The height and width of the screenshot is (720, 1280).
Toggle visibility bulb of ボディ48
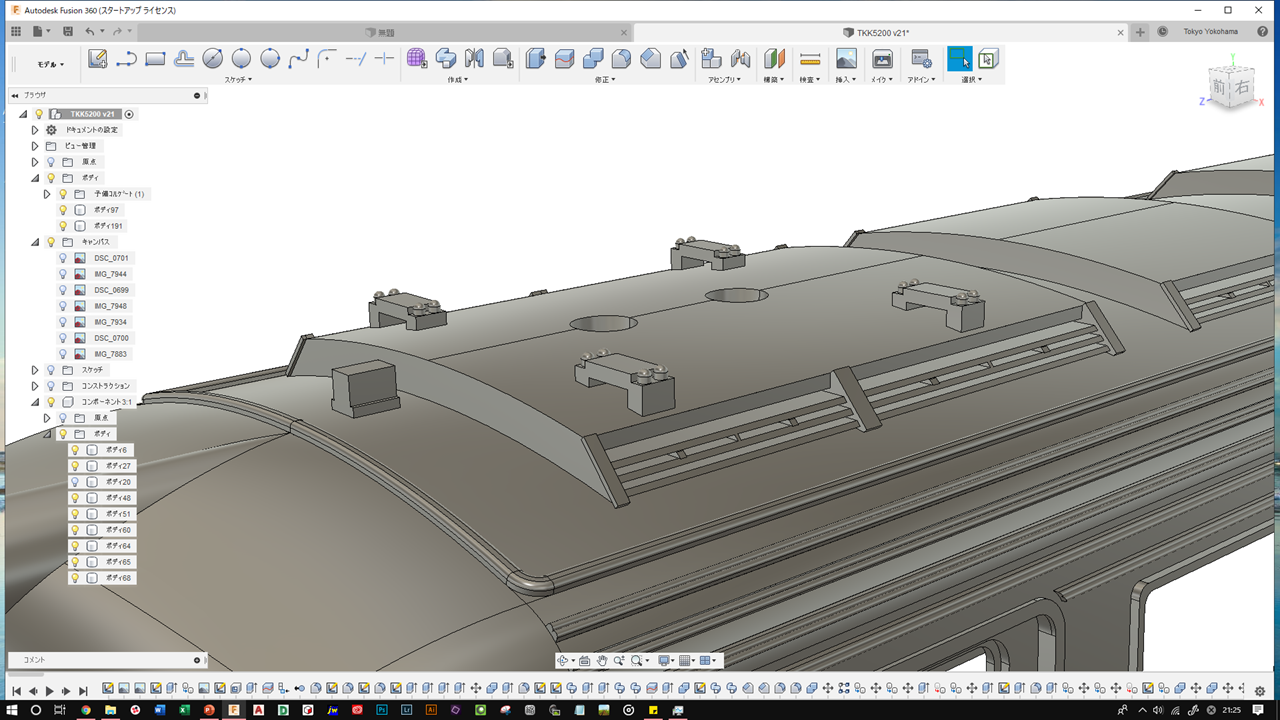pos(75,498)
